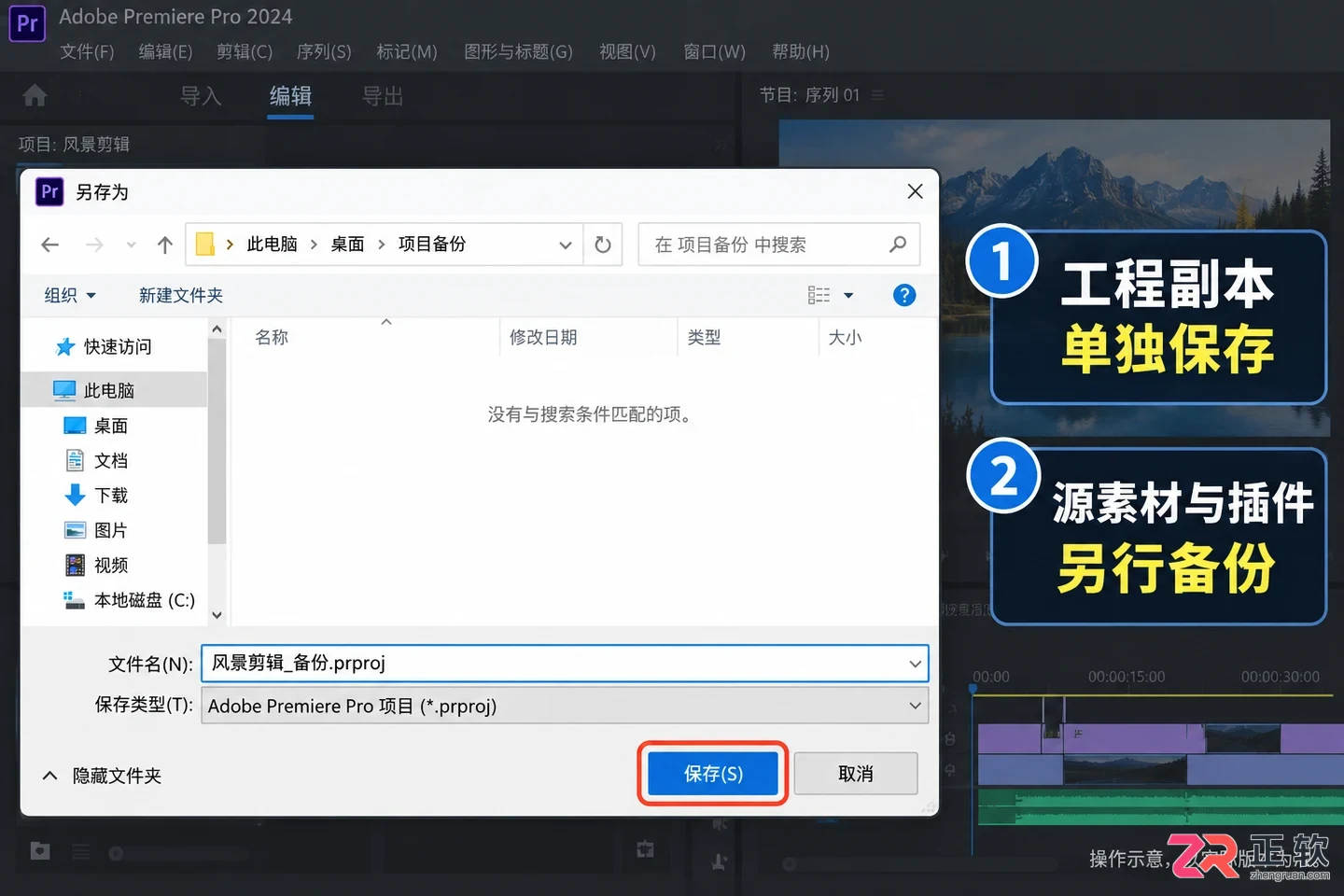Click the timeline playhead marker
Screen dimensions: 1344x896
pos(973,689)
